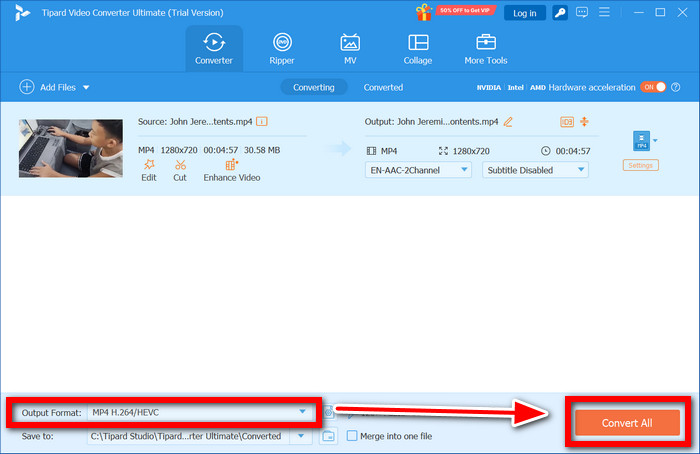700x454 pixels.
Task: Click the Add Files plus icon
Action: [x=27, y=87]
